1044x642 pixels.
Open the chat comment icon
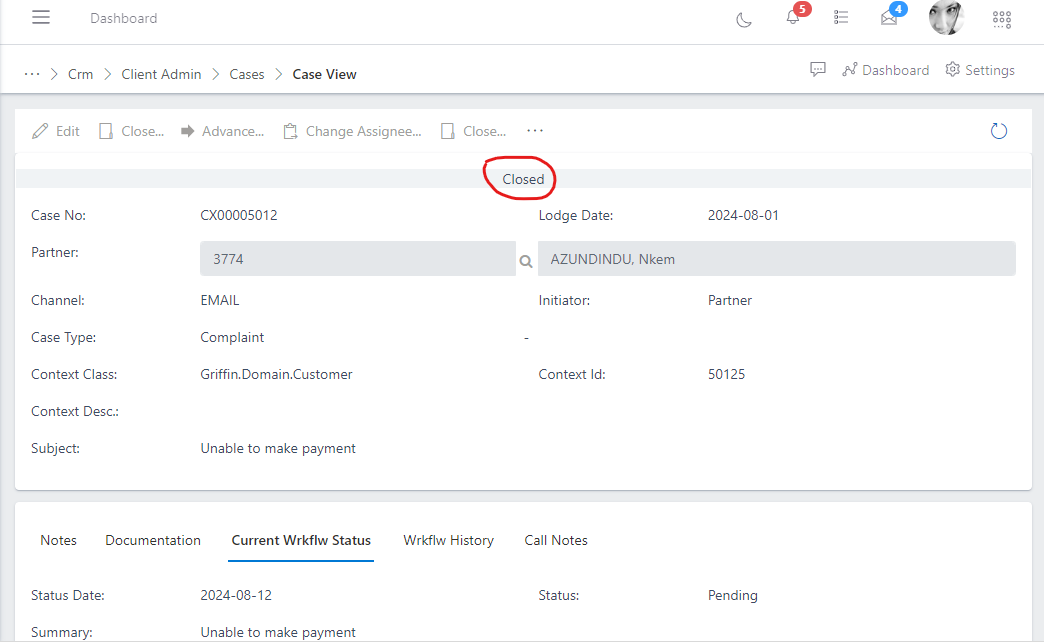[x=818, y=70]
